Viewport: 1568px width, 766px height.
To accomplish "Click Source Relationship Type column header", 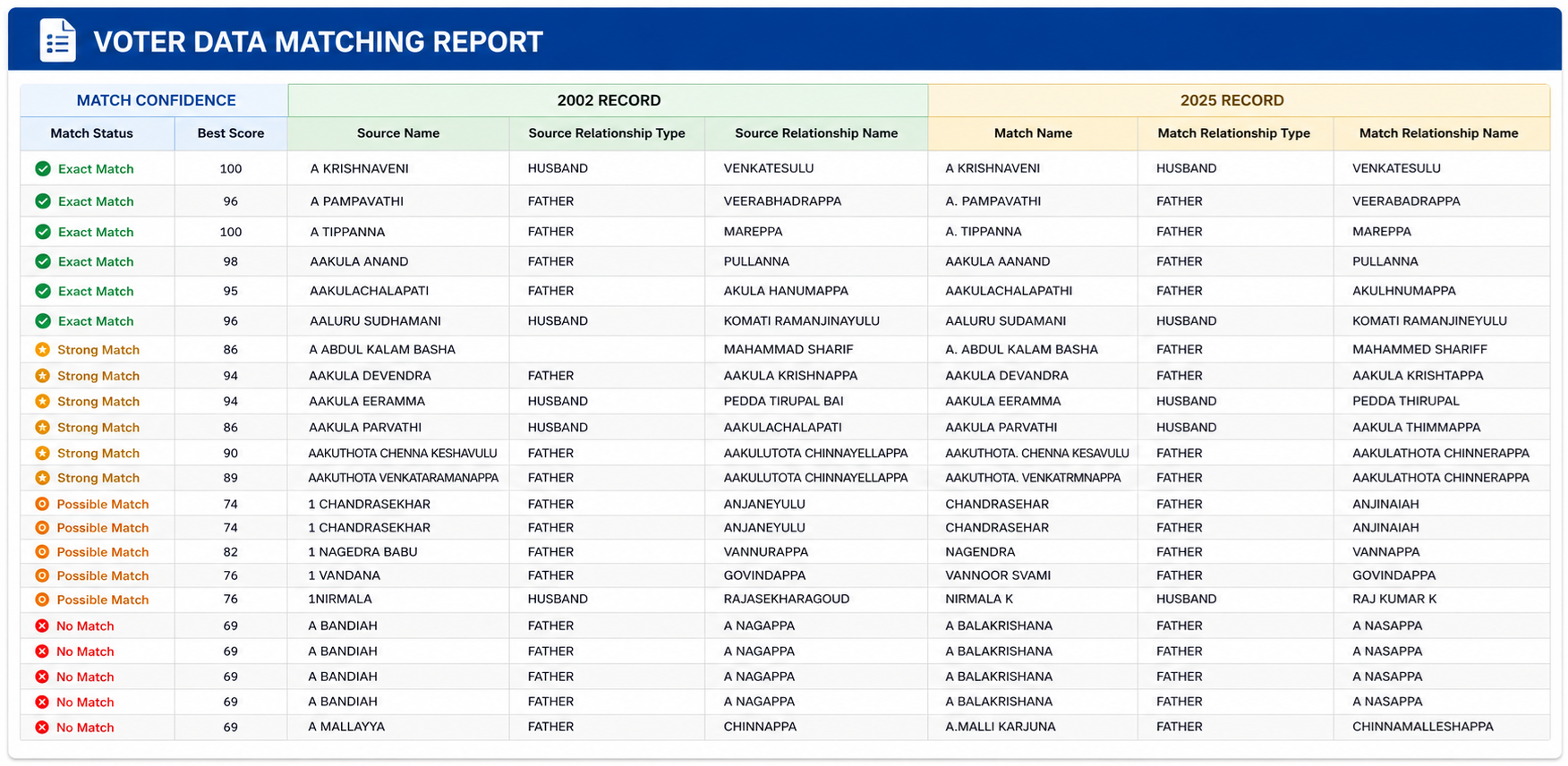I will pyautogui.click(x=607, y=133).
